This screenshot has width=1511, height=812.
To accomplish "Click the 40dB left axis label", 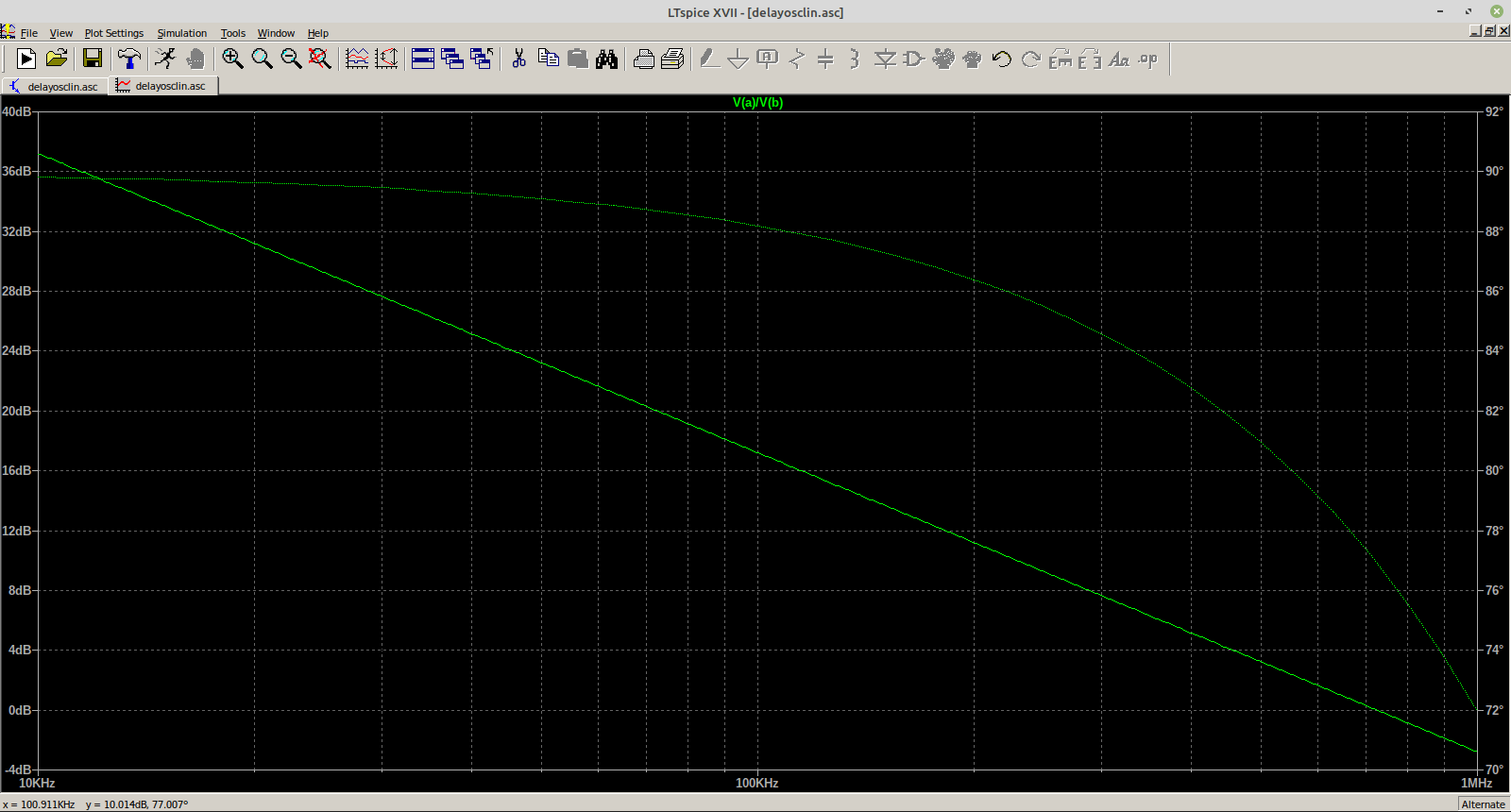I will click(x=17, y=111).
